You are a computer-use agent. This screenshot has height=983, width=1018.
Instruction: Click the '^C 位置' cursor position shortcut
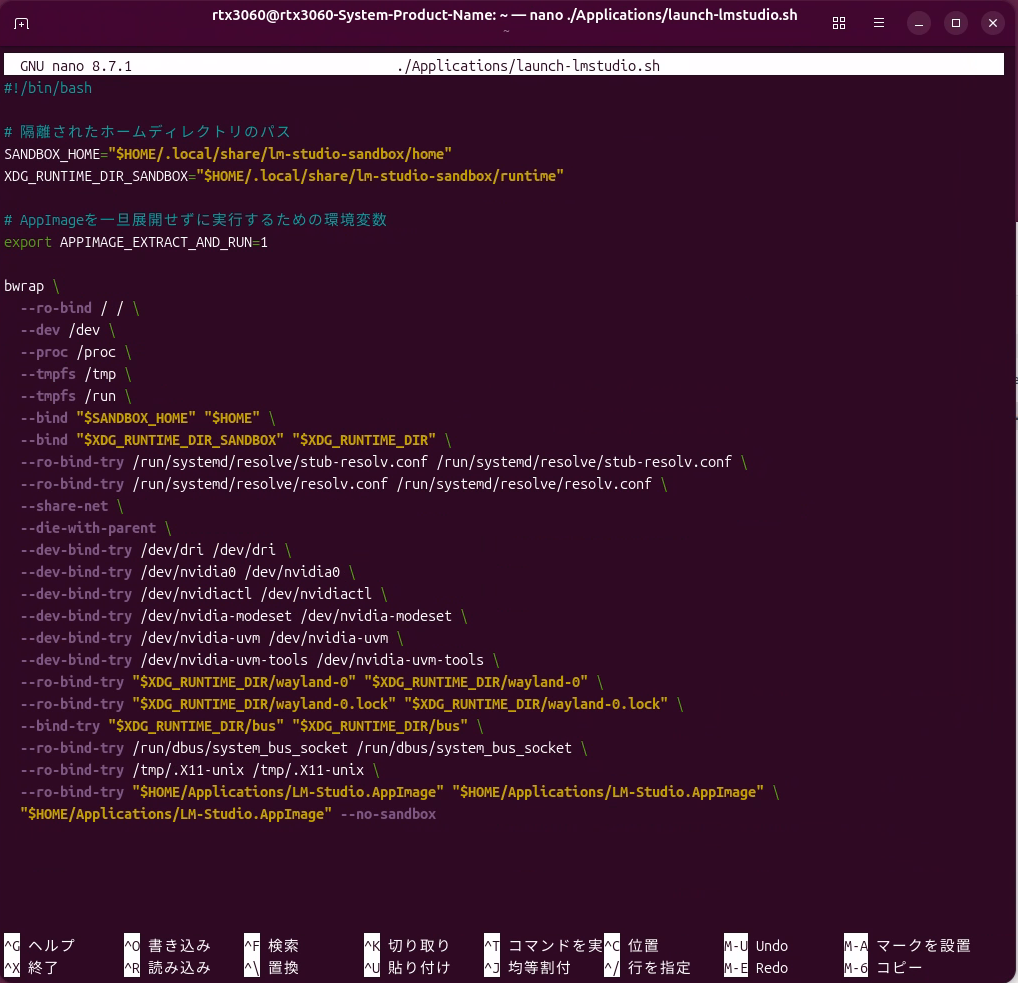click(x=632, y=946)
